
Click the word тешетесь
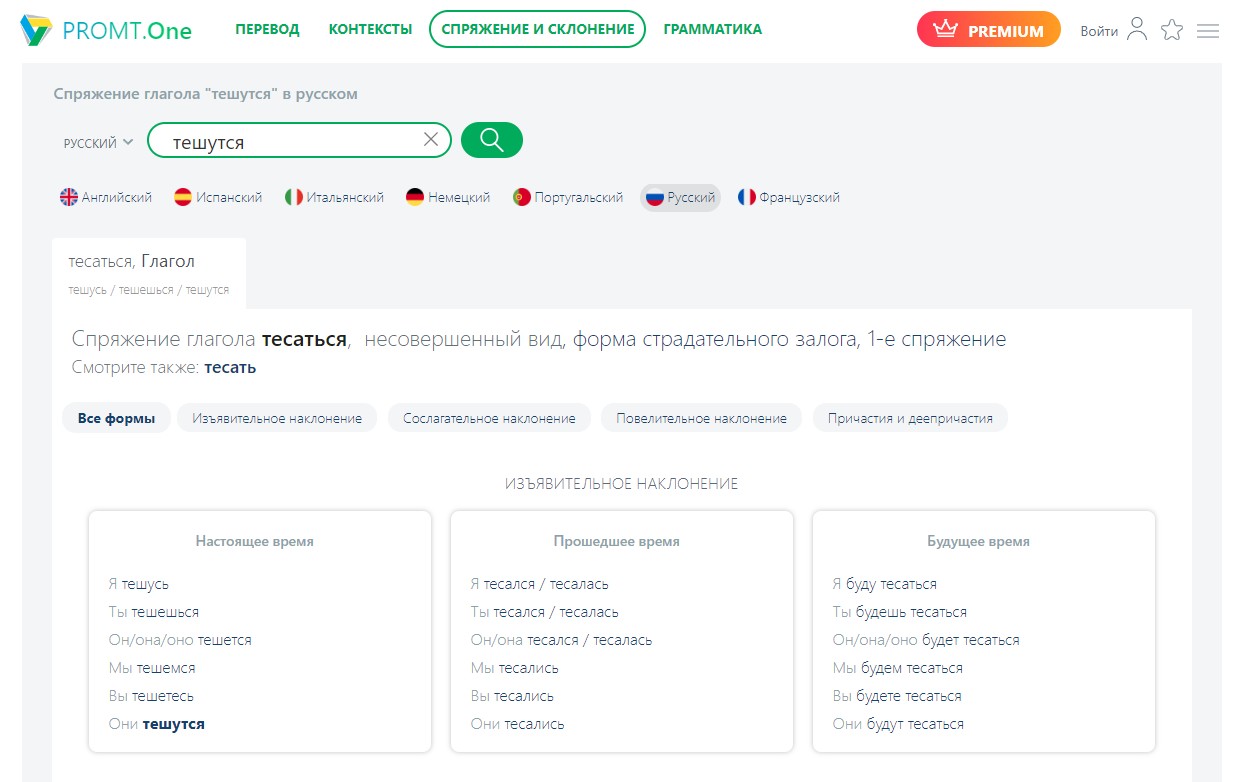point(163,696)
